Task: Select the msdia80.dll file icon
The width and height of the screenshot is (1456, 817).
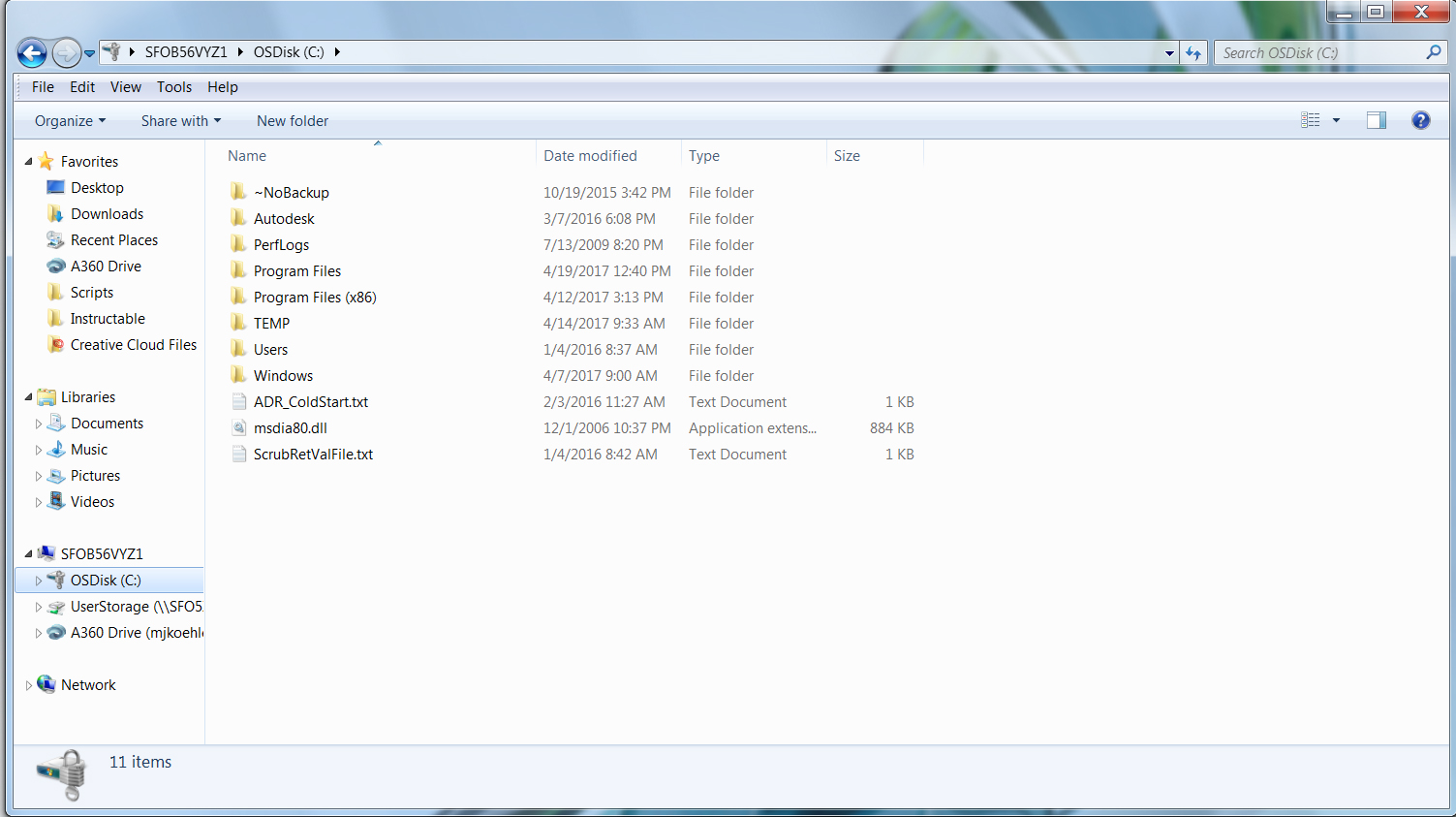Action: 239,427
